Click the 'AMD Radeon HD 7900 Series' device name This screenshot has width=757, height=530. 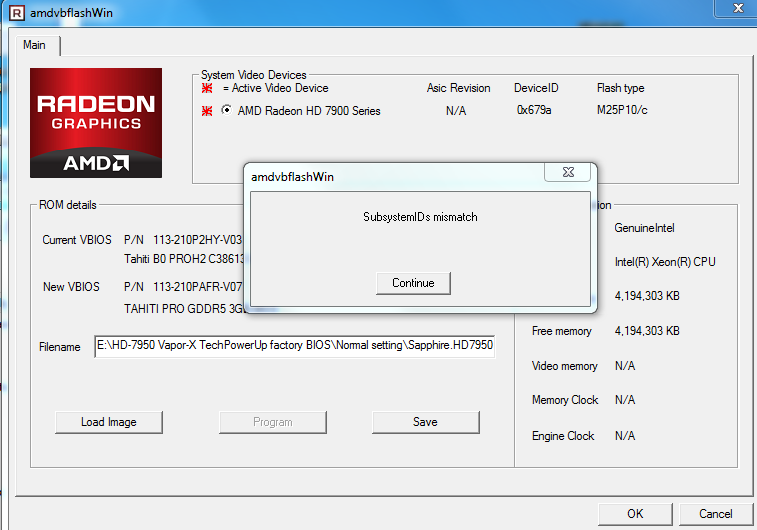pos(309,111)
